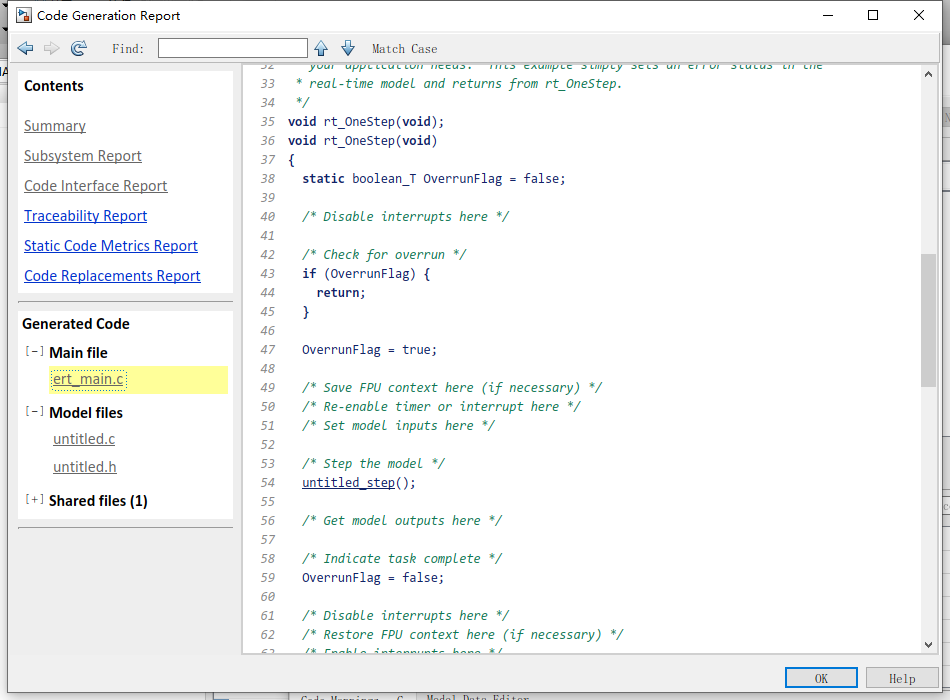
Task: Click the Back navigation arrow
Action: click(x=25, y=48)
